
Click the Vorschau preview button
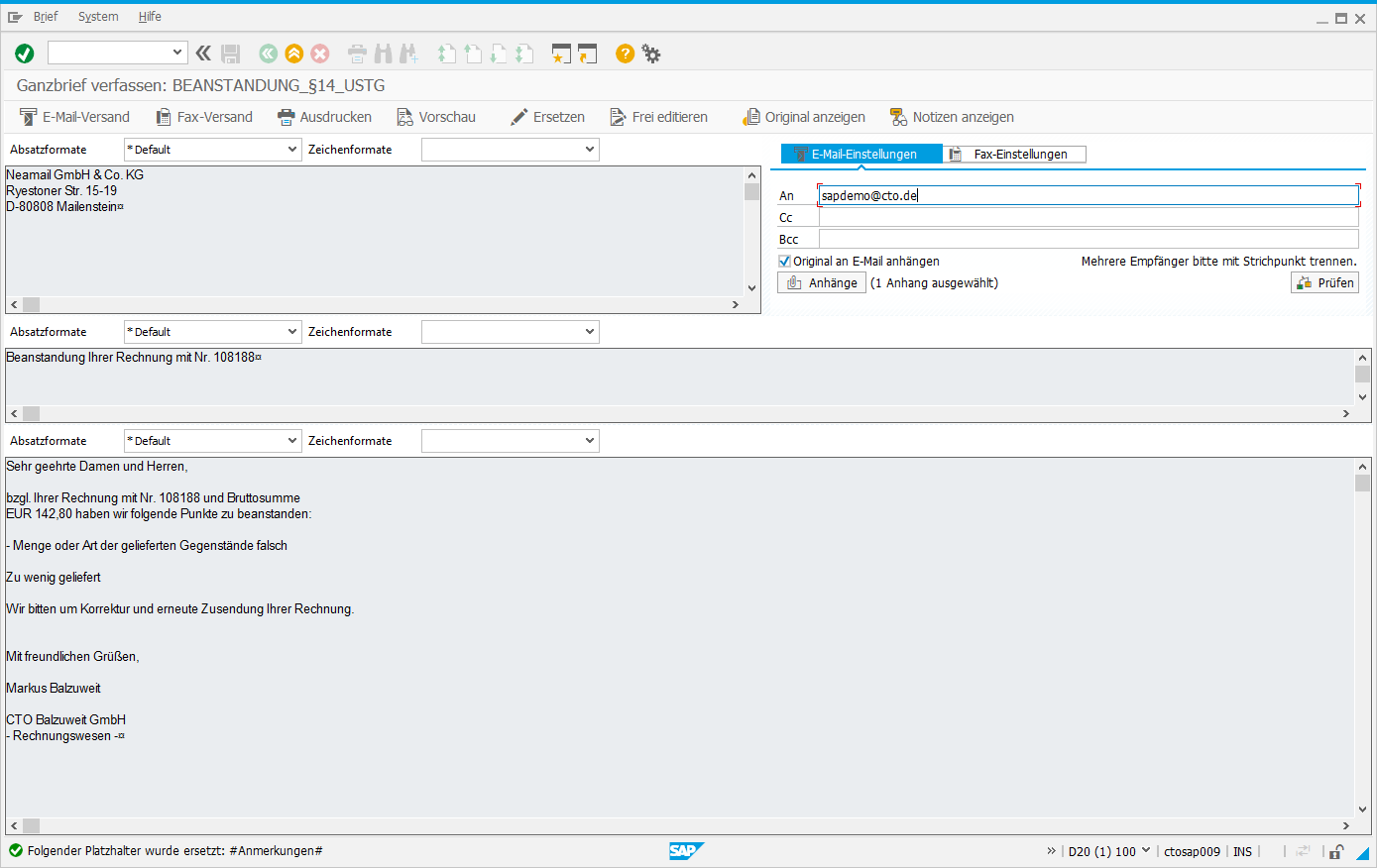point(436,117)
